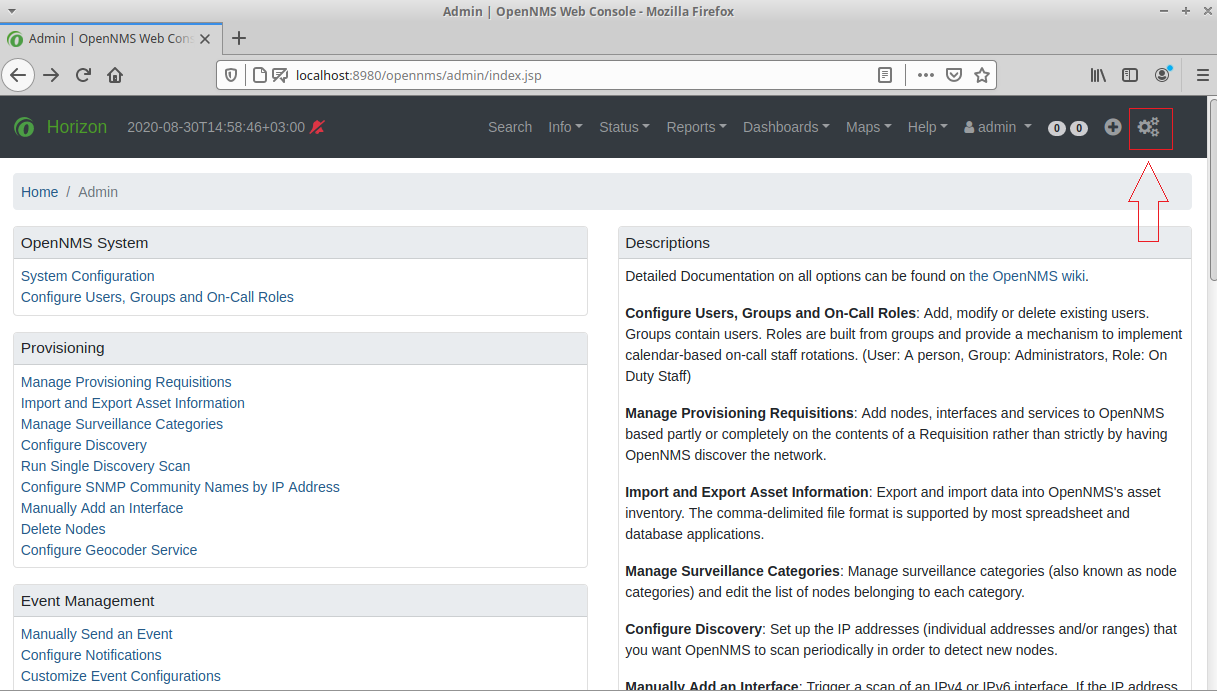Click the OpenNMS Horizon logo
Image resolution: width=1218 pixels, height=691 pixels.
[23, 127]
